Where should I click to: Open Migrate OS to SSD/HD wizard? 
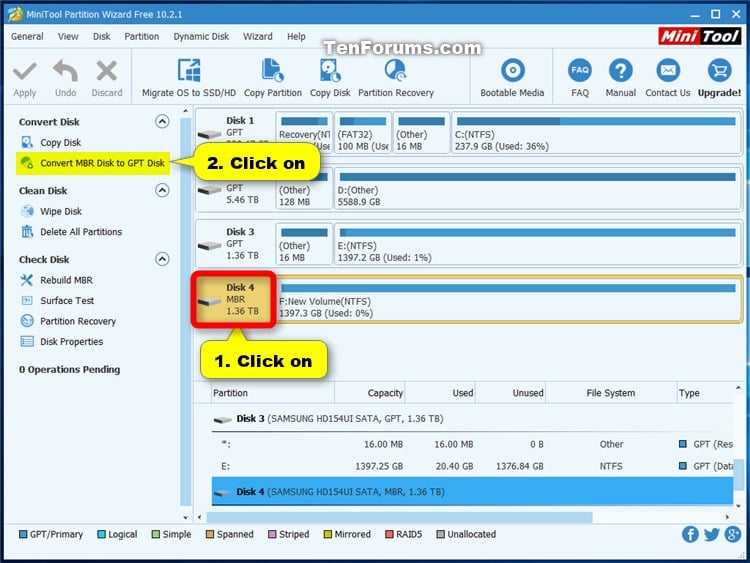(x=189, y=78)
